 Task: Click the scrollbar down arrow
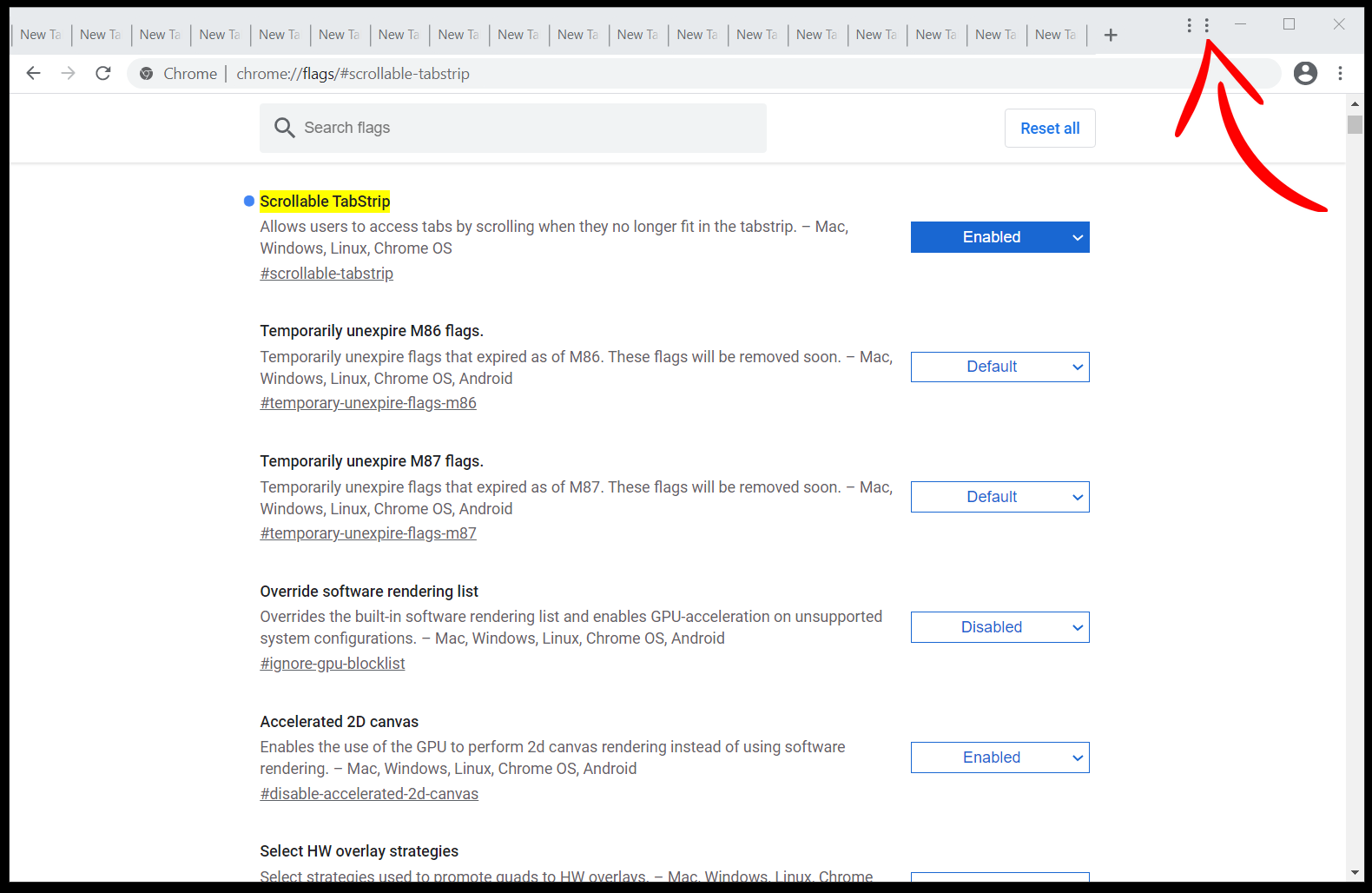point(1355,873)
